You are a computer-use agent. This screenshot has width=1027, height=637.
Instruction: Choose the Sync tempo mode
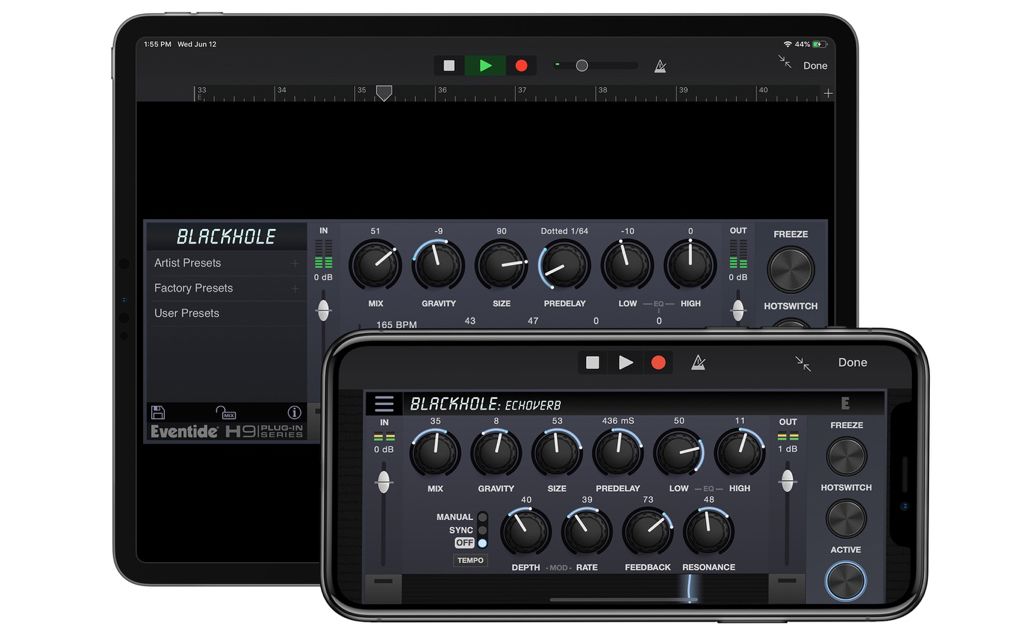(482, 530)
